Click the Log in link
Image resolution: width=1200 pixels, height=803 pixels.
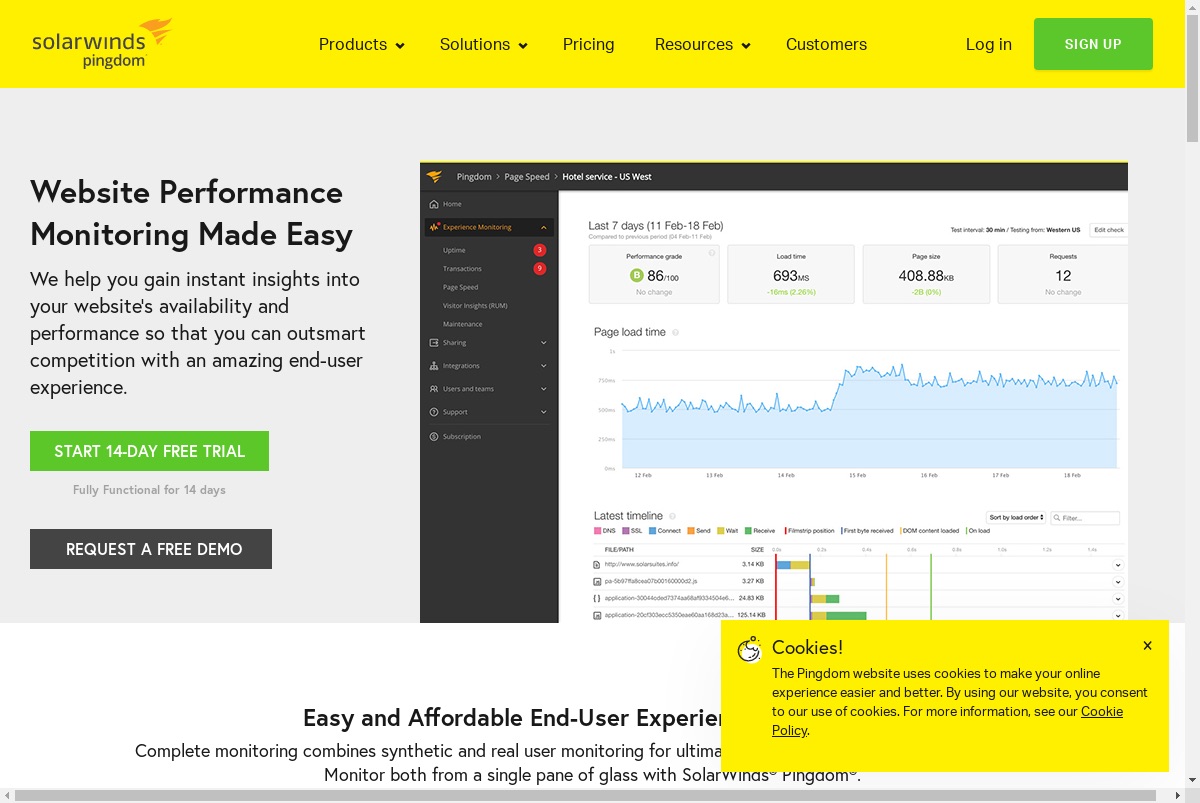pos(989,44)
